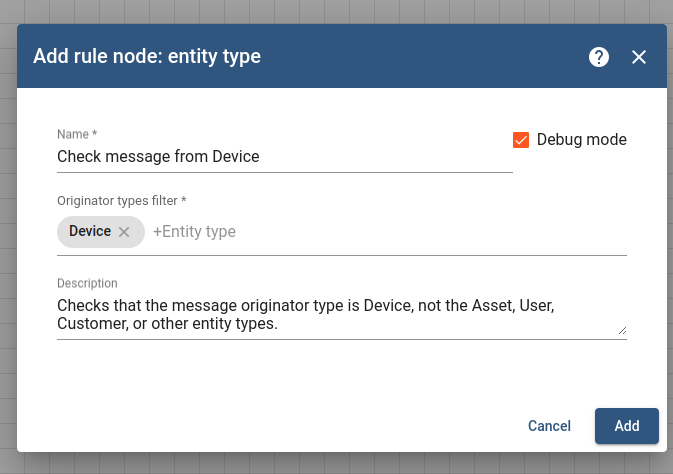673x474 pixels.
Task: Click the Originator types filter label
Action: [121, 201]
